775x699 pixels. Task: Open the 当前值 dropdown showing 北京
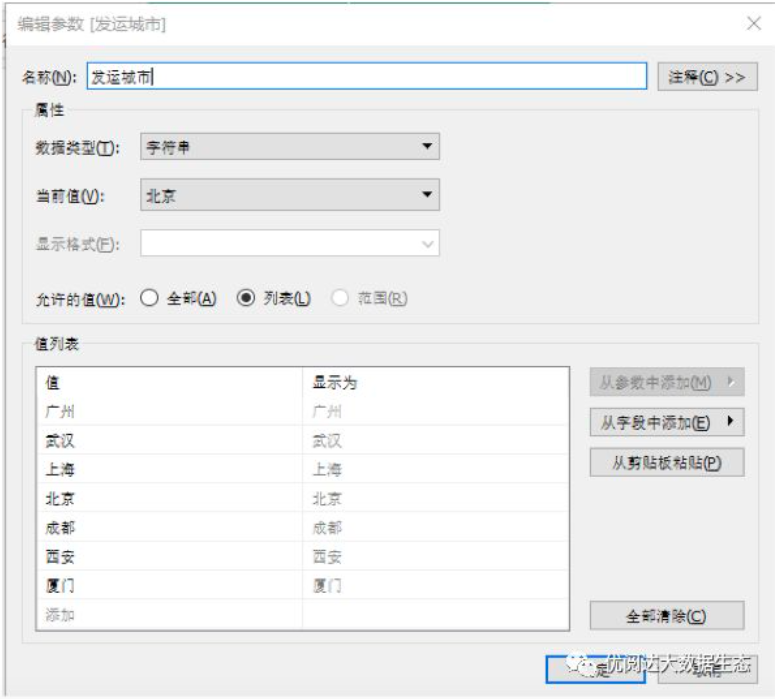coord(289,196)
